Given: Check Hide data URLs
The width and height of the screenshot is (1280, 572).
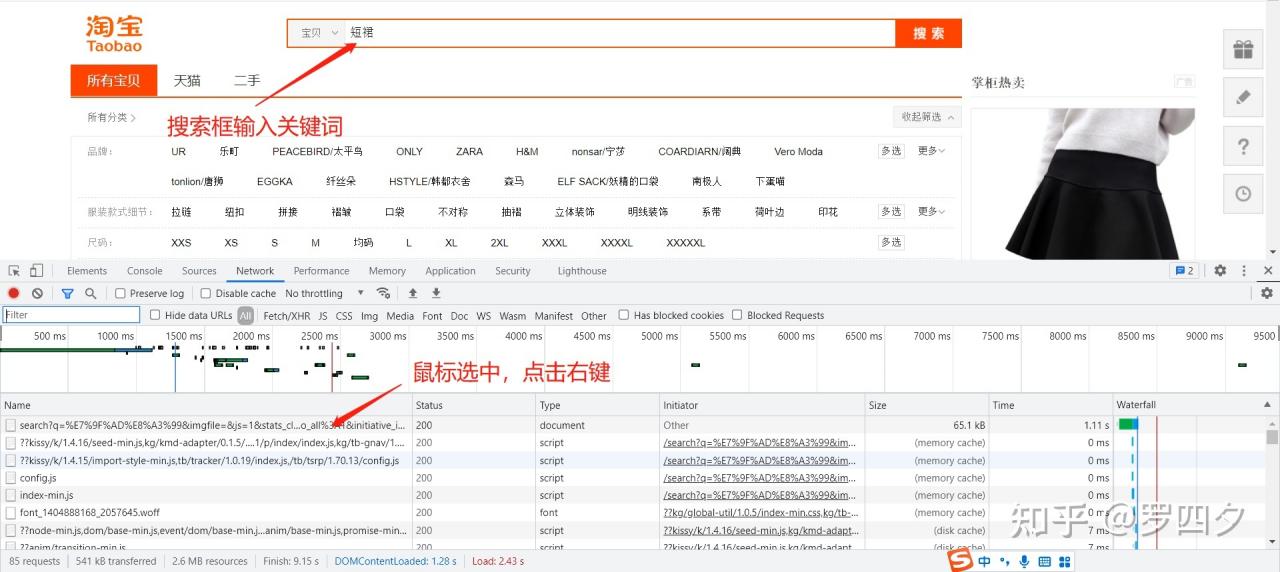Looking at the screenshot, I should 155,315.
